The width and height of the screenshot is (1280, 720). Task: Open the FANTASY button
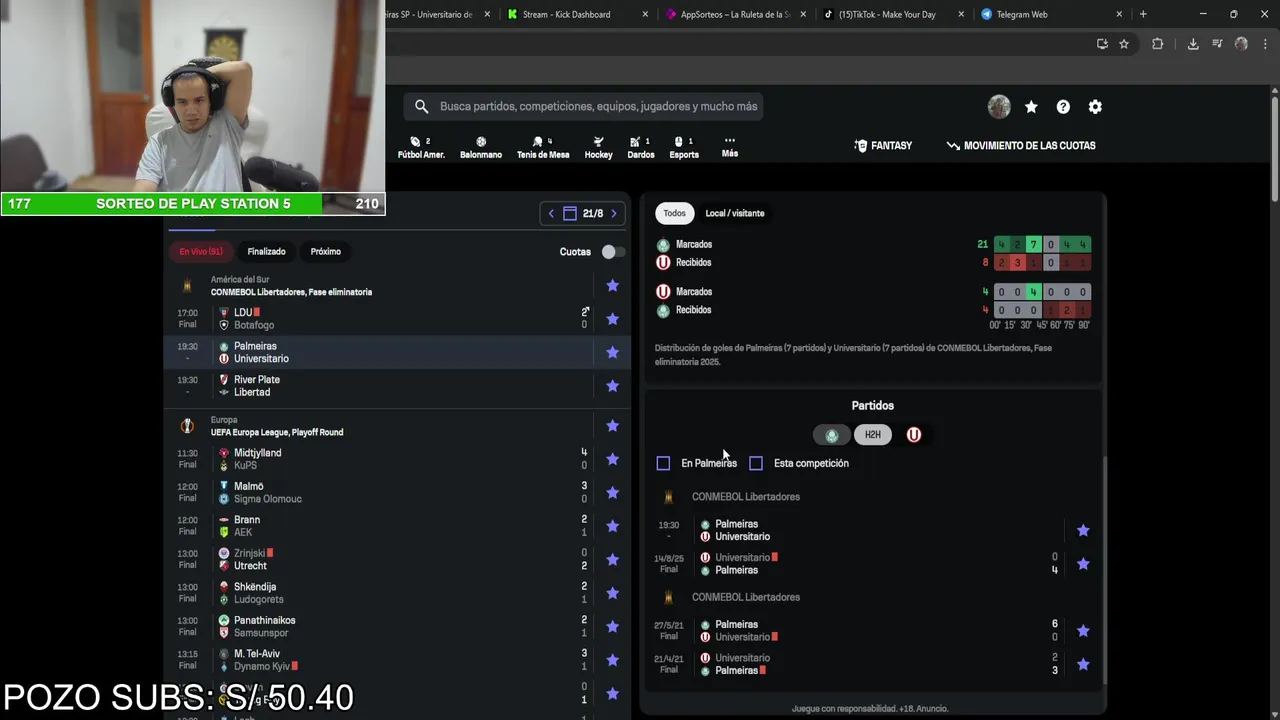883,146
